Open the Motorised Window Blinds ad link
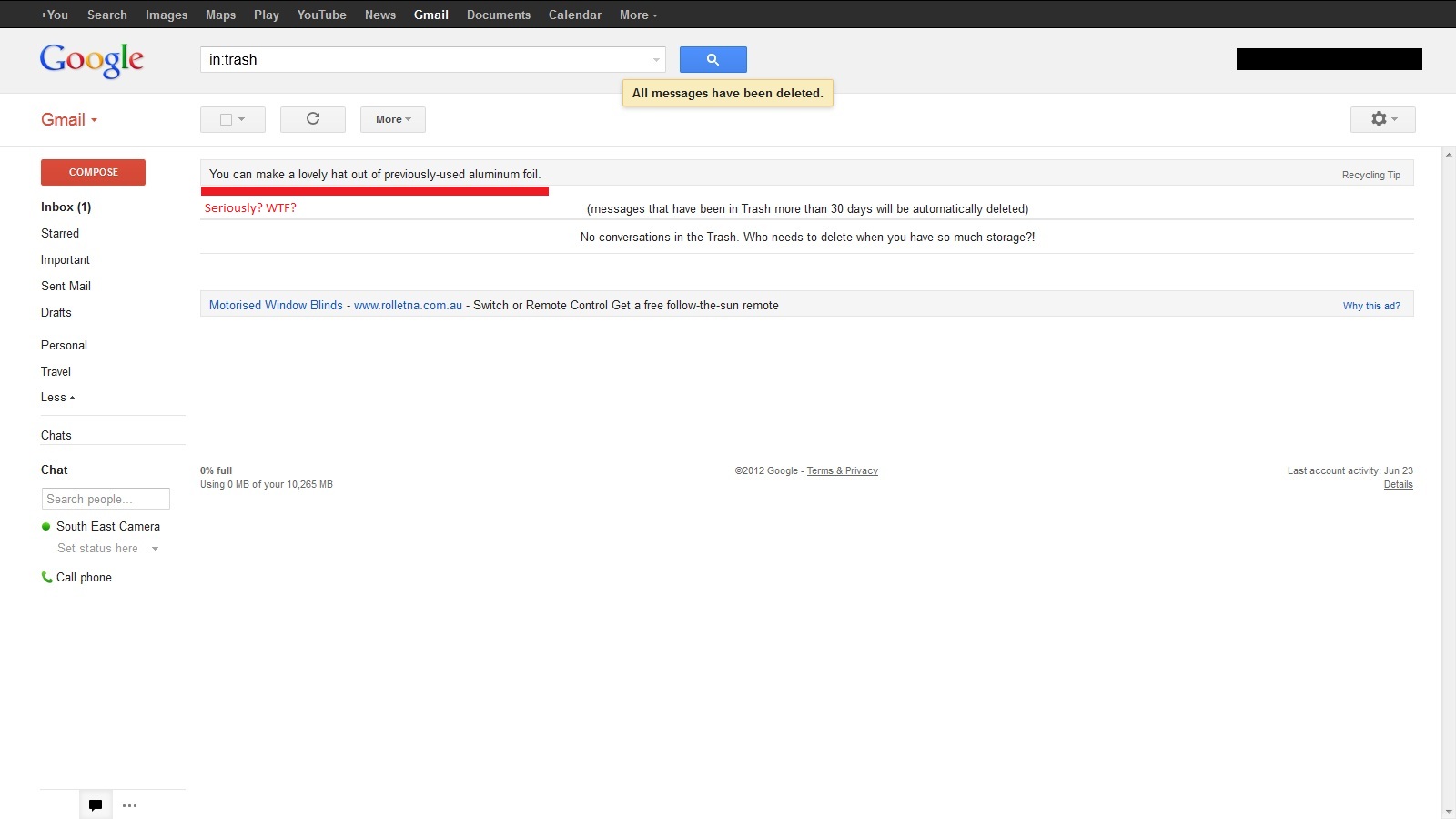The height and width of the screenshot is (819, 1456). click(276, 305)
